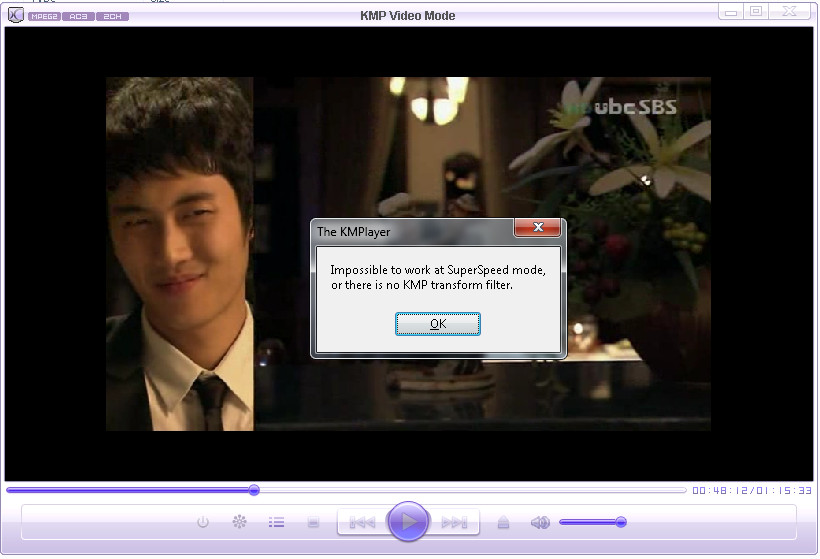Jump ahead on the unplayed seek bar
Image resolution: width=820 pixels, height=559 pixels.
[473, 490]
